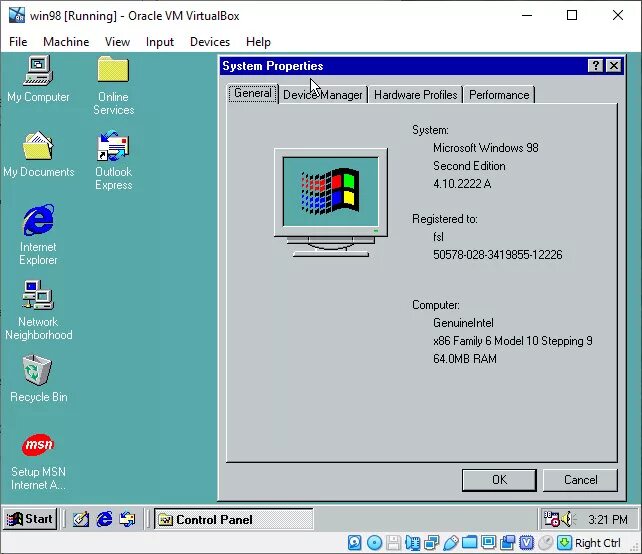Launch Outlook Express from quick launch bar

pyautogui.click(x=127, y=519)
